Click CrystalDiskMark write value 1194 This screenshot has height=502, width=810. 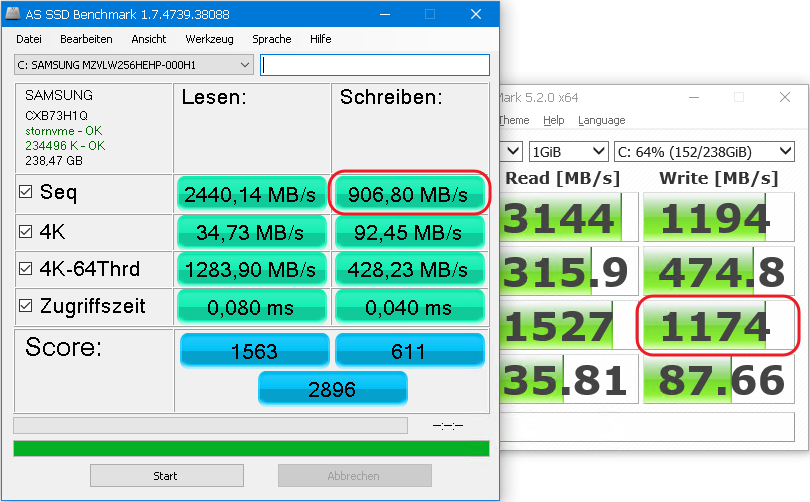(x=719, y=217)
